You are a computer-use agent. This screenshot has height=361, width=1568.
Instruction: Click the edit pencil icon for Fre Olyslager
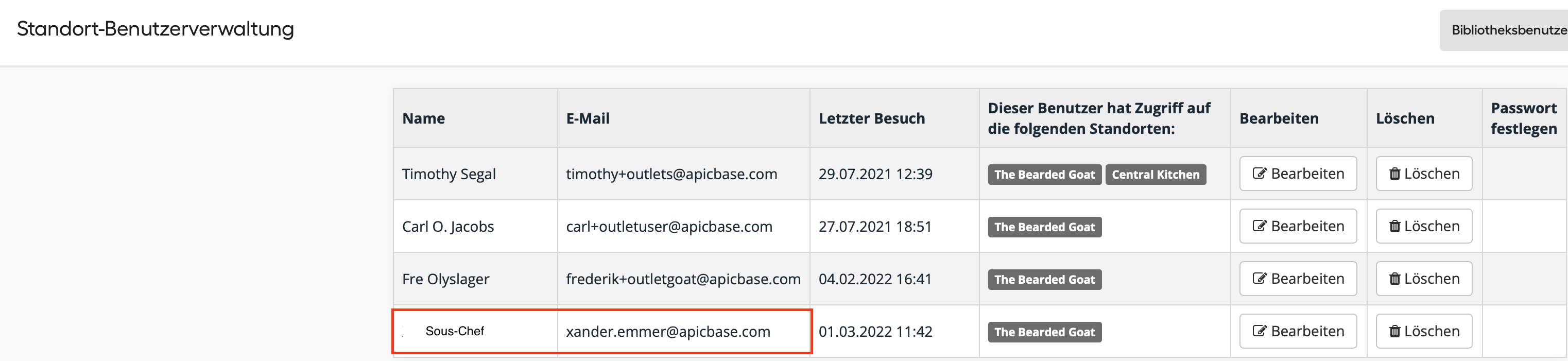(1260, 278)
